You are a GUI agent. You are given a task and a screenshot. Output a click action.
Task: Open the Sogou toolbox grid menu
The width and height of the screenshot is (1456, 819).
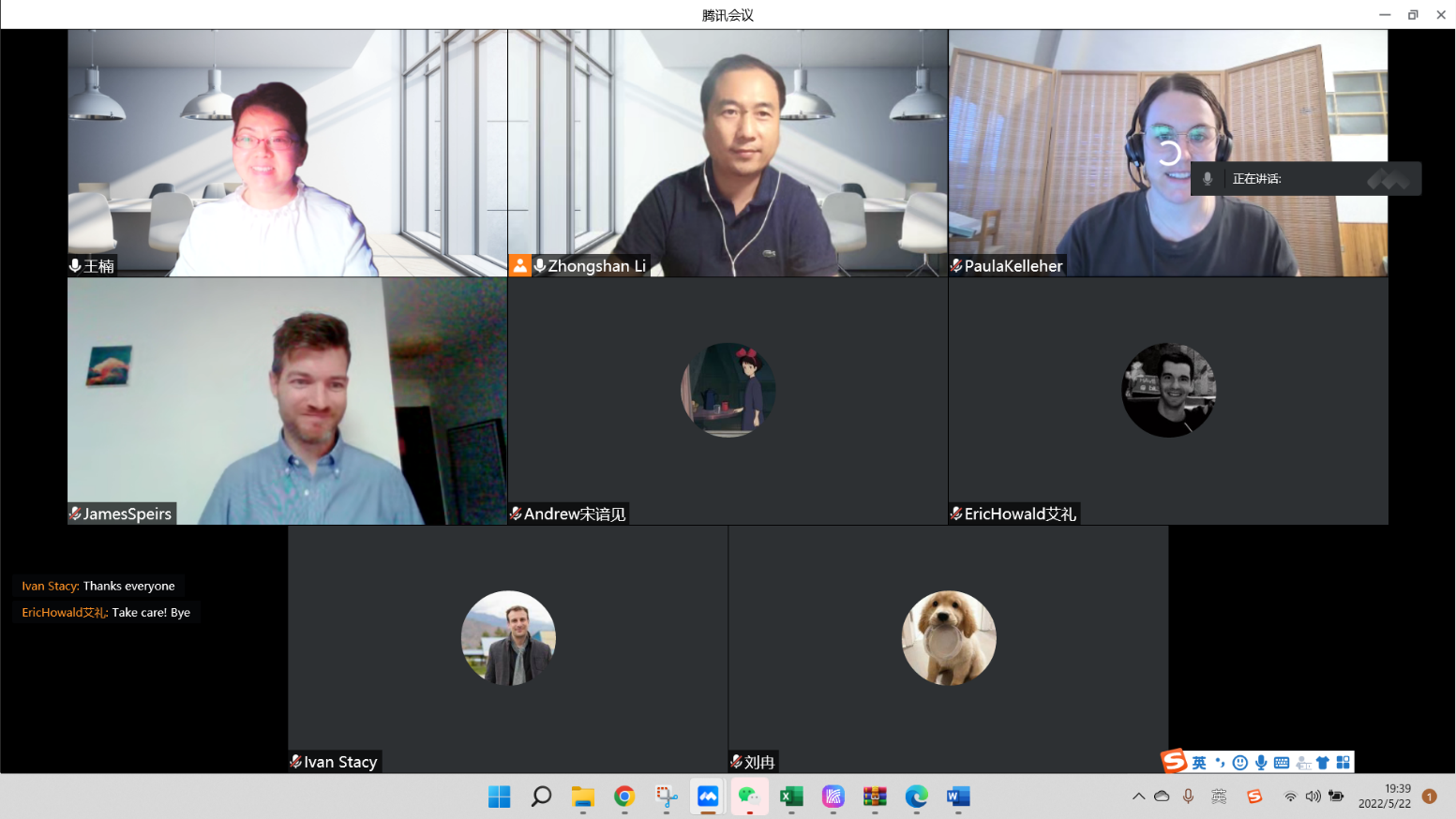[x=1343, y=763]
